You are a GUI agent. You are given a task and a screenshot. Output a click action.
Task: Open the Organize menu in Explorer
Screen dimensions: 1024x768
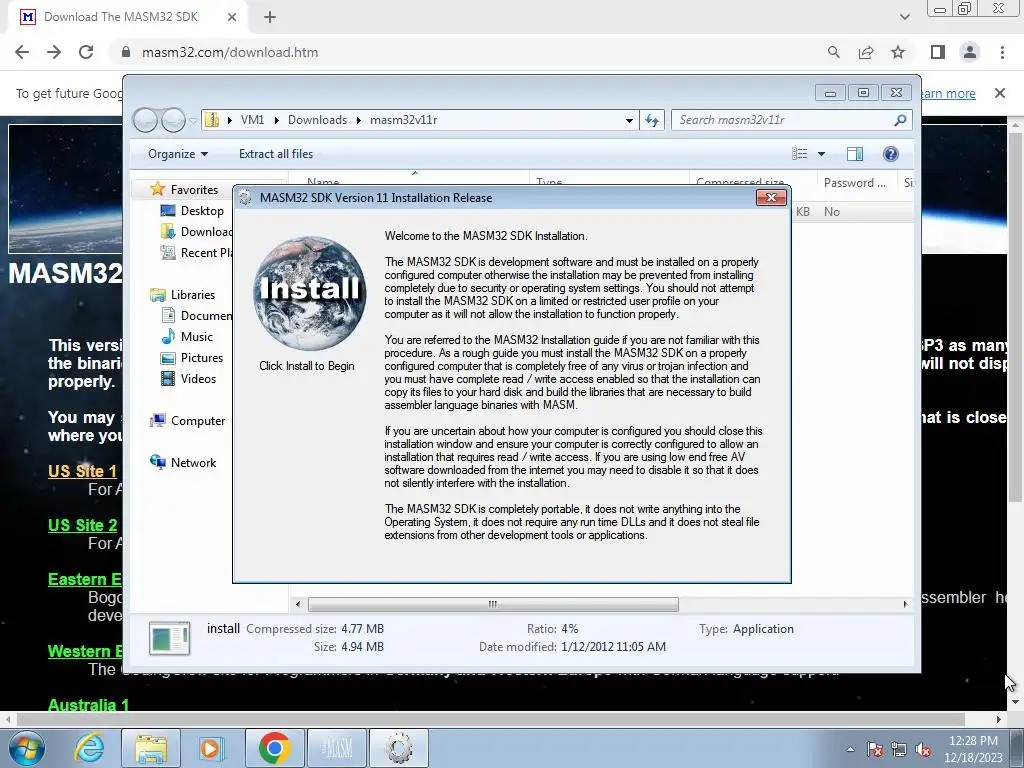pos(178,154)
